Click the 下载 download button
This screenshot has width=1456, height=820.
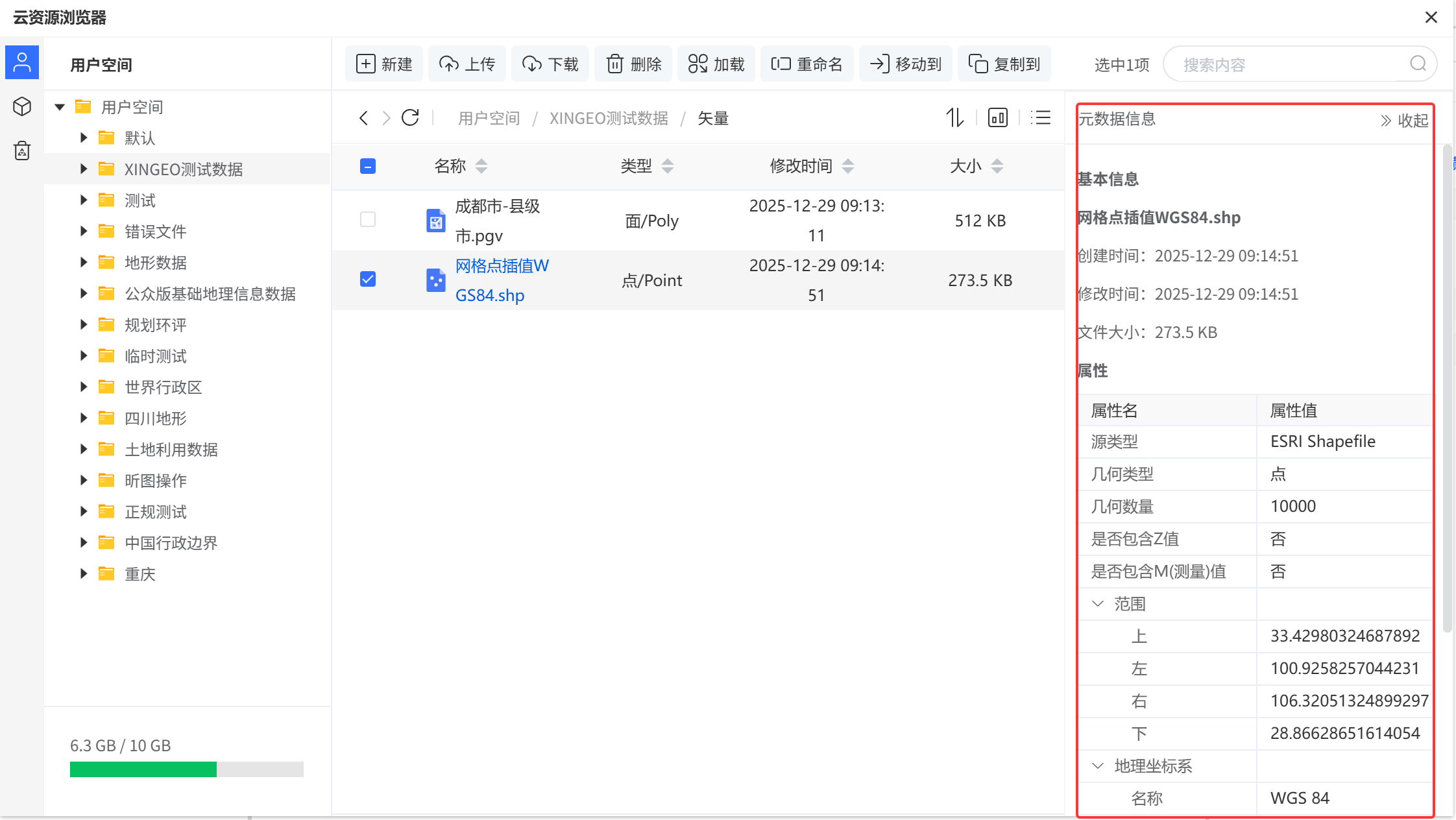[x=550, y=64]
